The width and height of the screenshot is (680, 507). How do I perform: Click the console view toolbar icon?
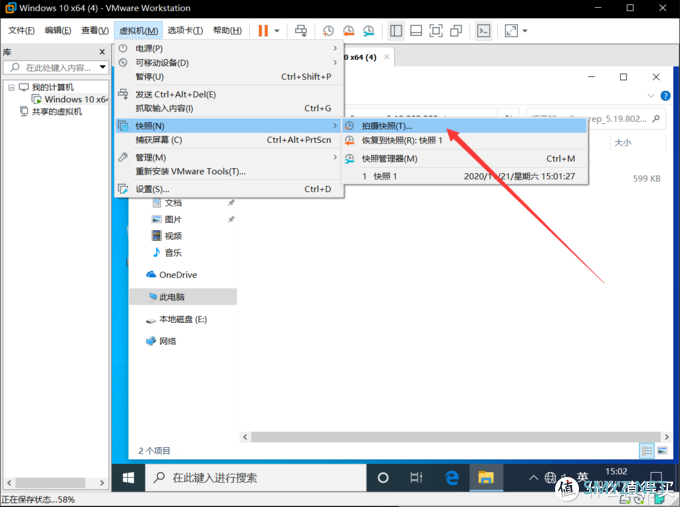pyautogui.click(x=484, y=31)
